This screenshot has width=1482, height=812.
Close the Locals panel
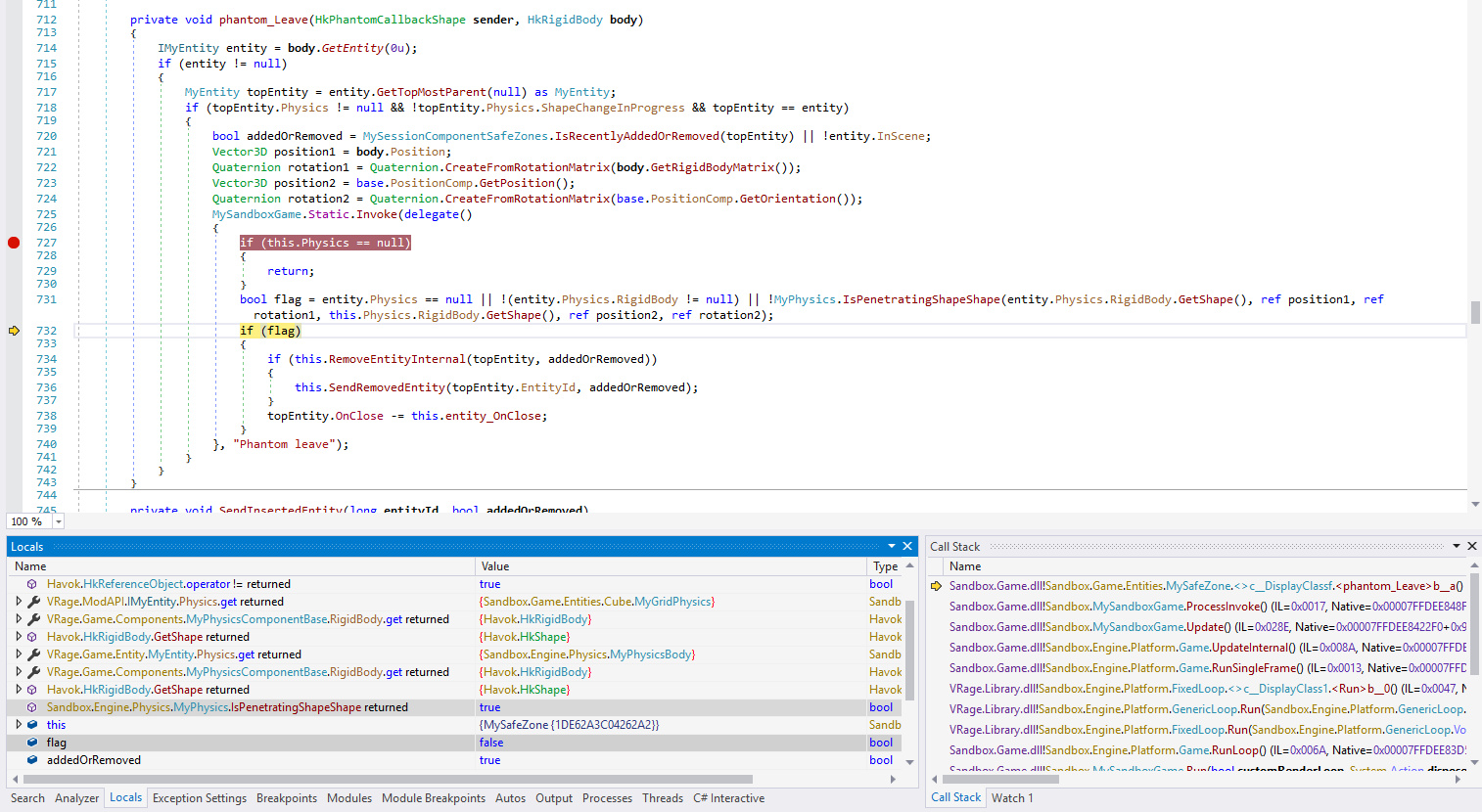[x=907, y=546]
